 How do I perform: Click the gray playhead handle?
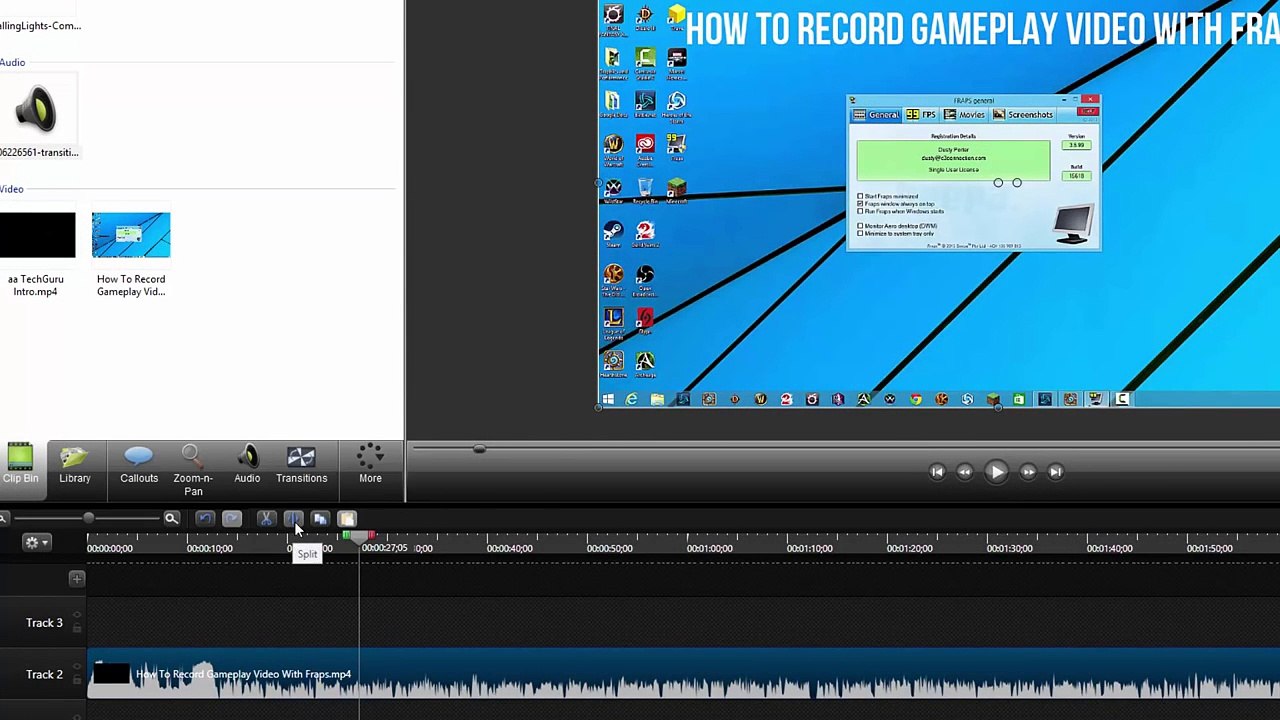click(x=358, y=537)
